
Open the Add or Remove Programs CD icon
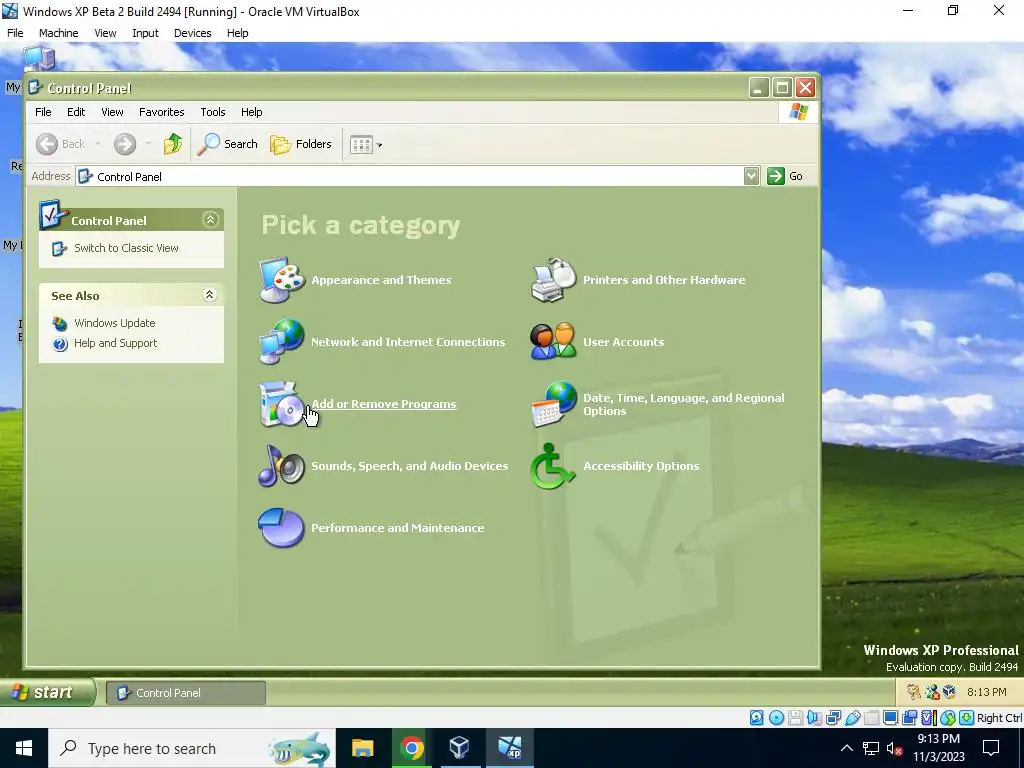281,404
